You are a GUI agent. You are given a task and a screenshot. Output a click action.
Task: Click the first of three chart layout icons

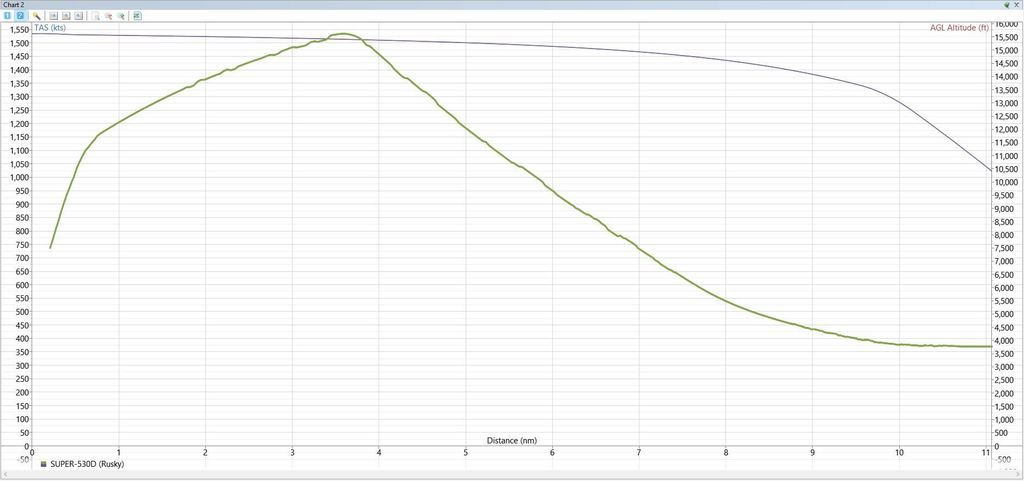pyautogui.click(x=54, y=16)
